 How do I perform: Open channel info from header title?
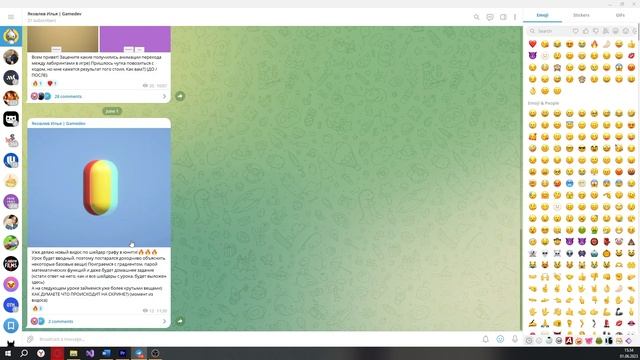tap(54, 13)
